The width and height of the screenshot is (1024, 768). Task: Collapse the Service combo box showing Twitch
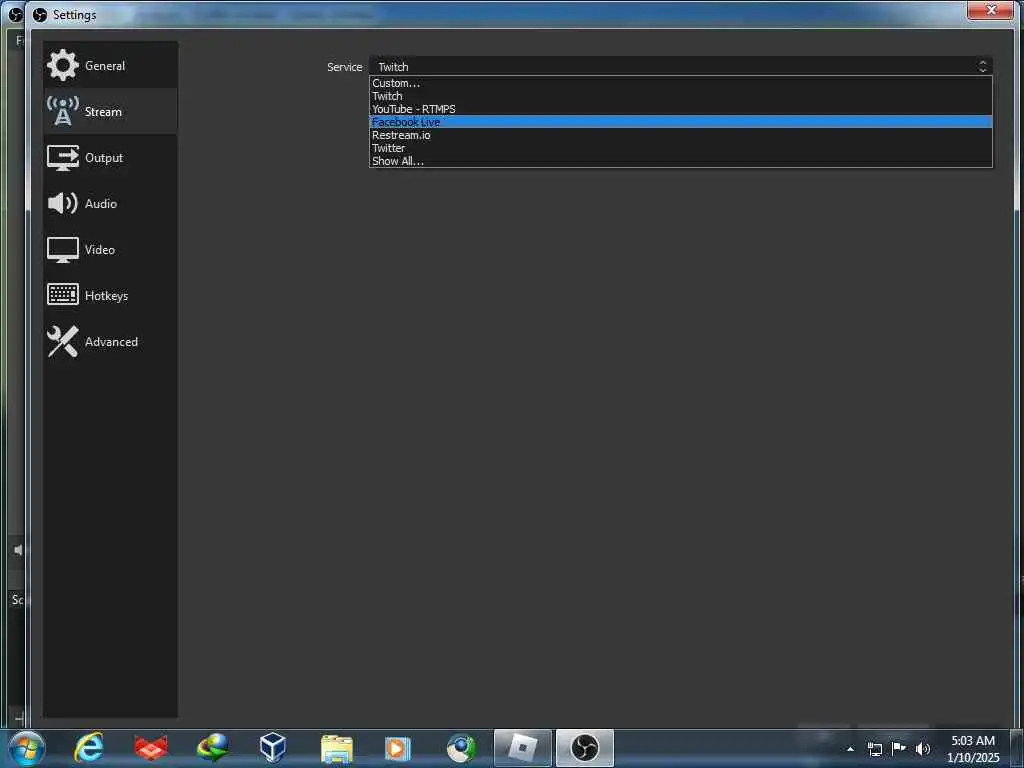click(680, 66)
